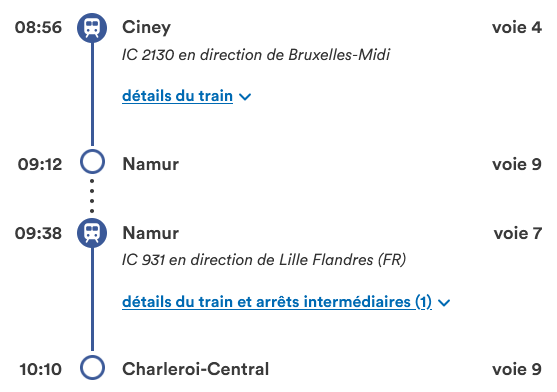Click the "voie 4" platform label for Ciney
The height and width of the screenshot is (392, 557).
click(x=517, y=28)
